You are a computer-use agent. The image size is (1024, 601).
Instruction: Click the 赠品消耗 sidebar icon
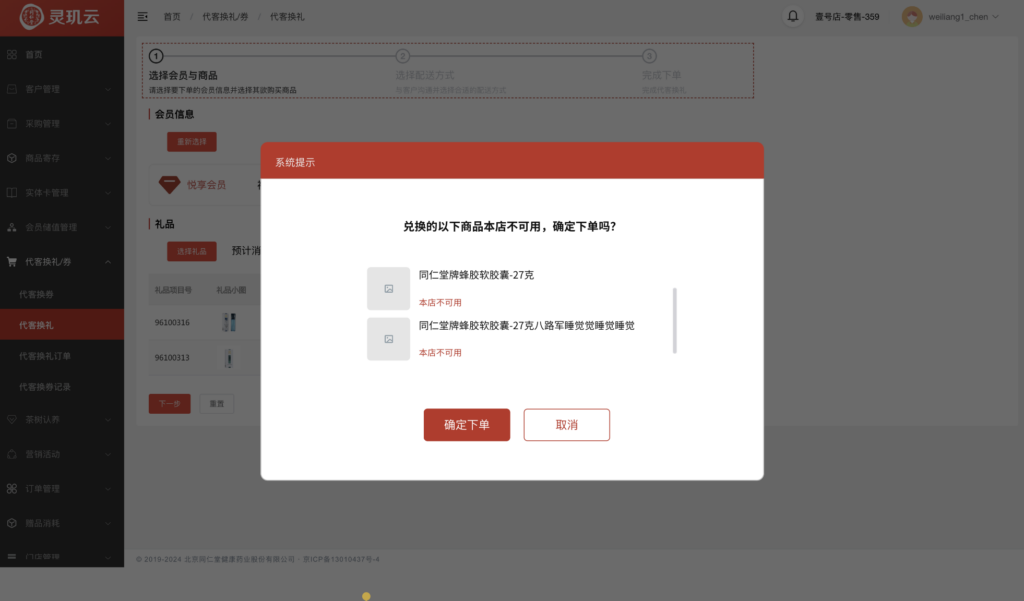tap(12, 523)
